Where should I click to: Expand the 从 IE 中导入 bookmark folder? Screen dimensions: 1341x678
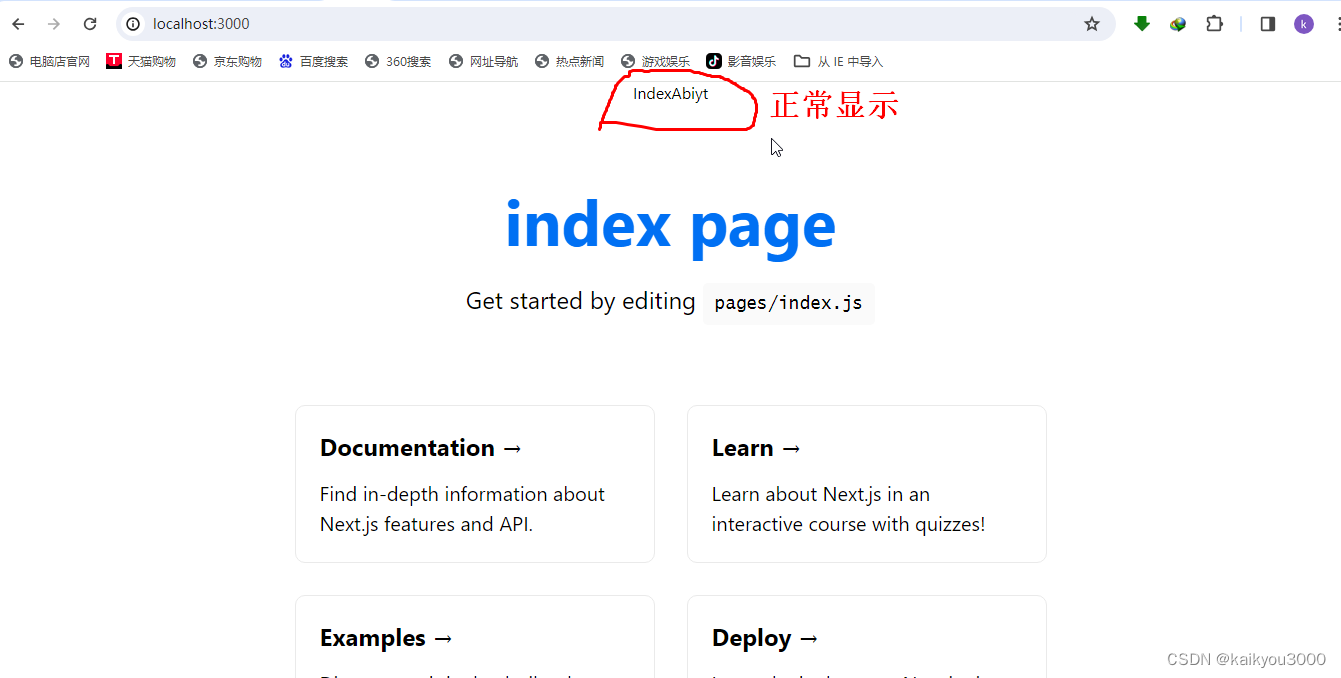coord(838,60)
